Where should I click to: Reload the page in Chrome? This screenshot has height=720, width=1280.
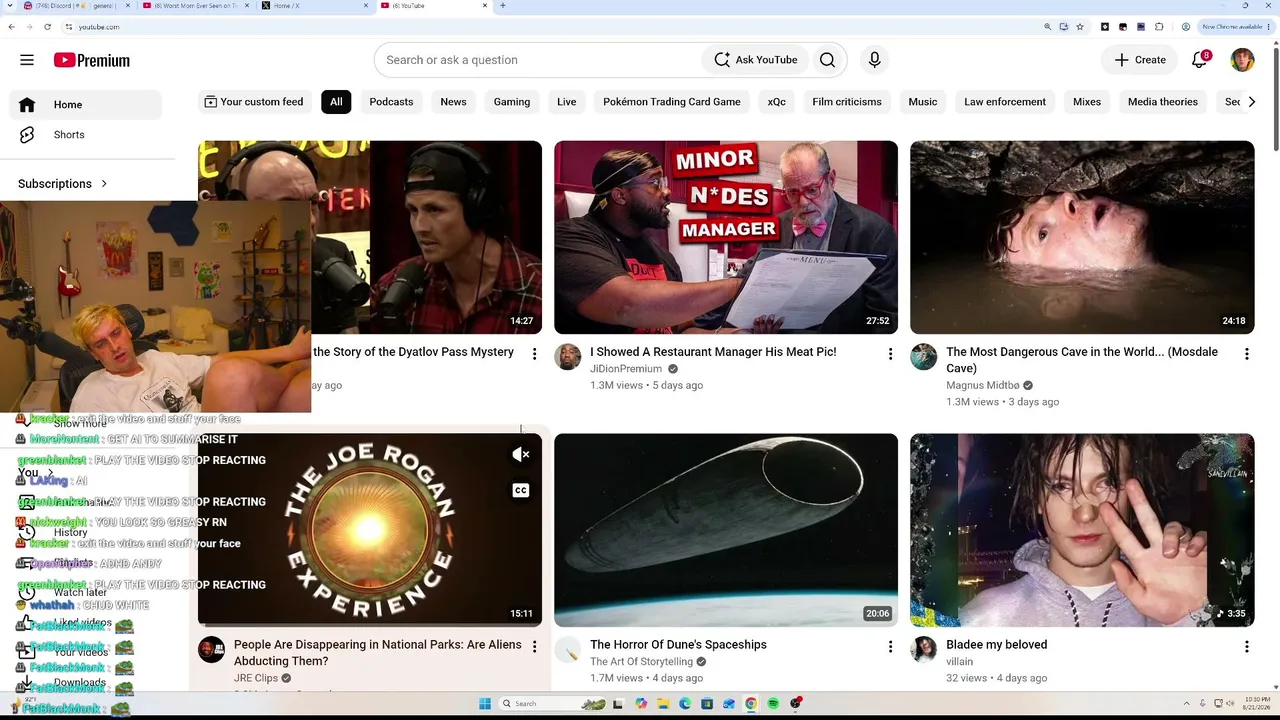click(47, 27)
